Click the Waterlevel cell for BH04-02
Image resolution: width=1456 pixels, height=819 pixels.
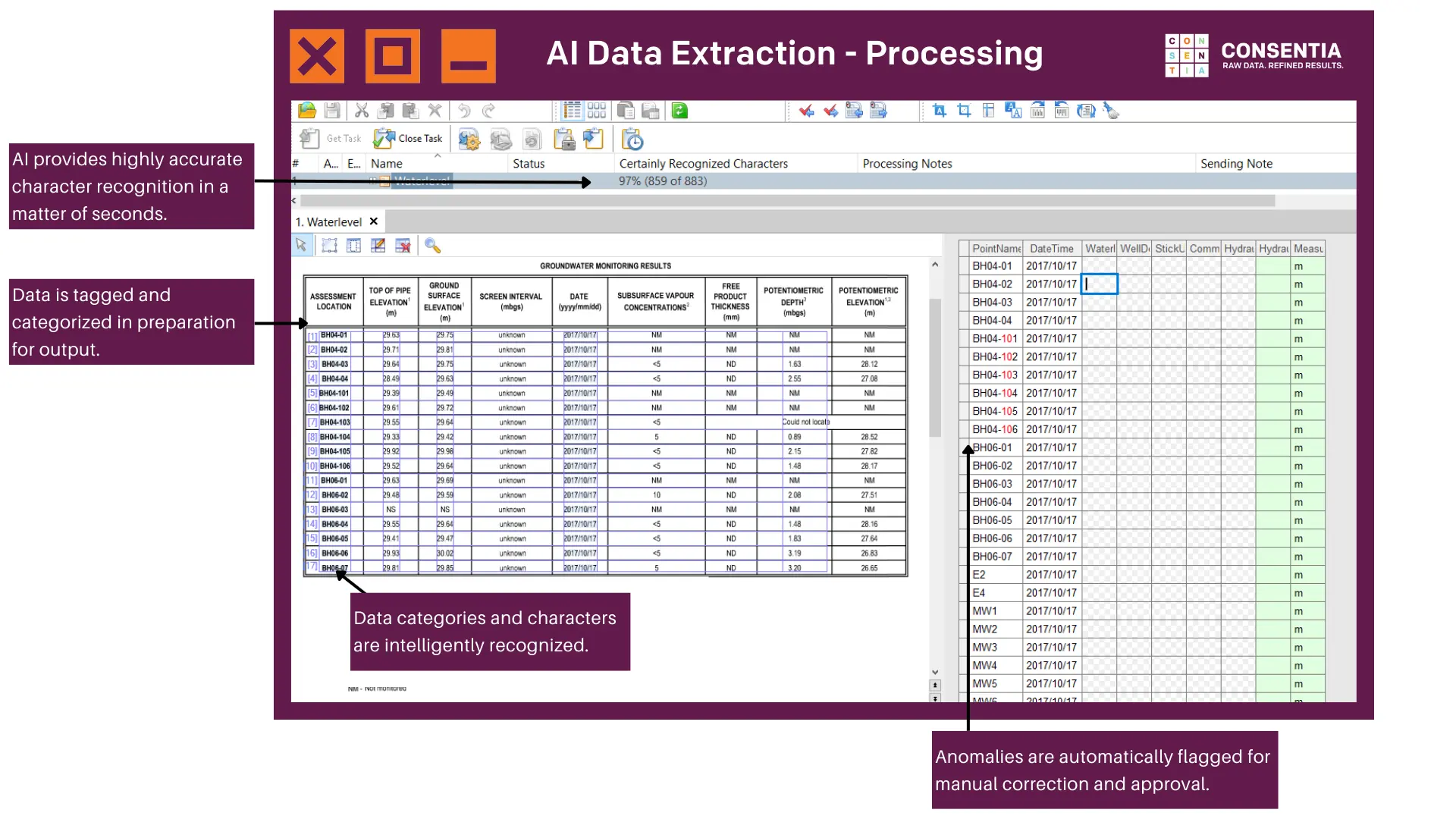(1099, 284)
